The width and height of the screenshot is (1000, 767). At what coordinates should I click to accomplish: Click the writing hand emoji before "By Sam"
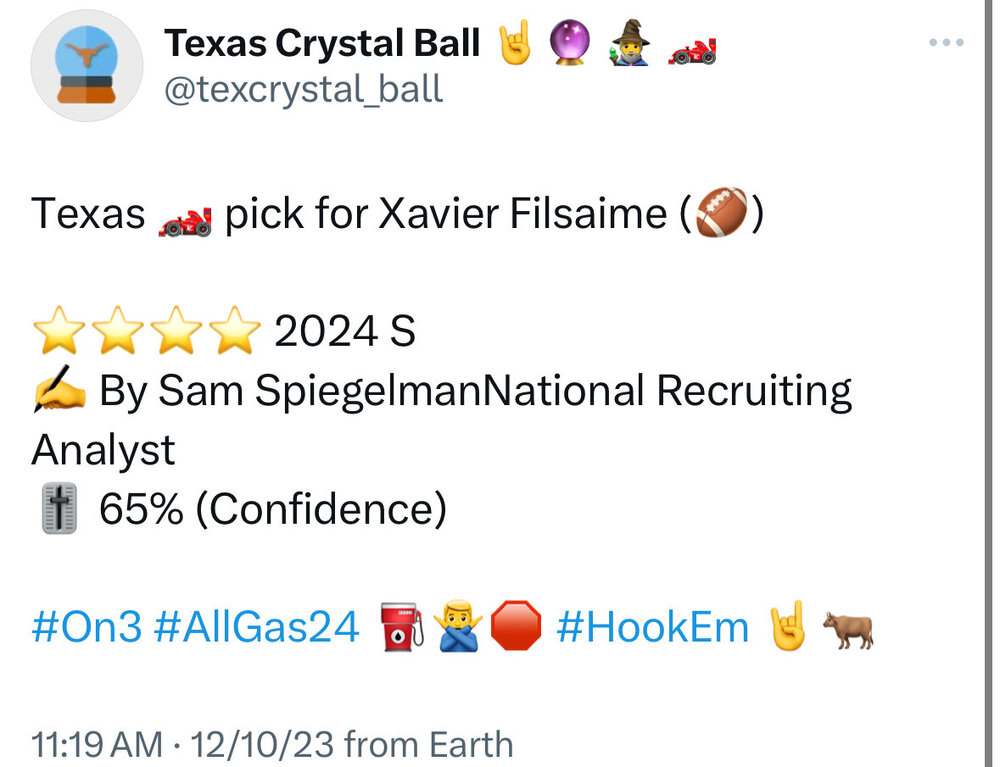59,392
